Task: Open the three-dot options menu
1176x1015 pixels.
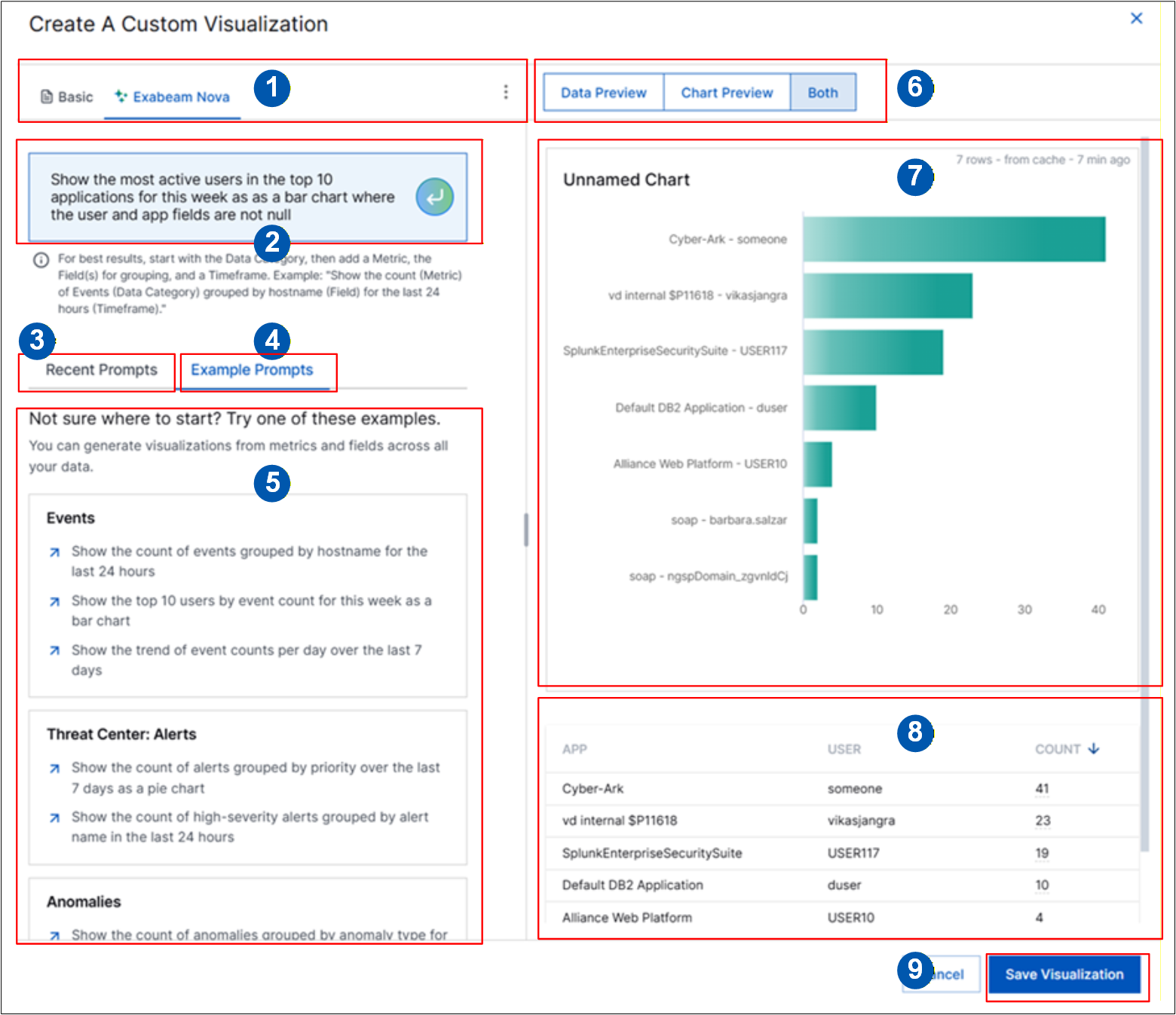Action: 506,92
